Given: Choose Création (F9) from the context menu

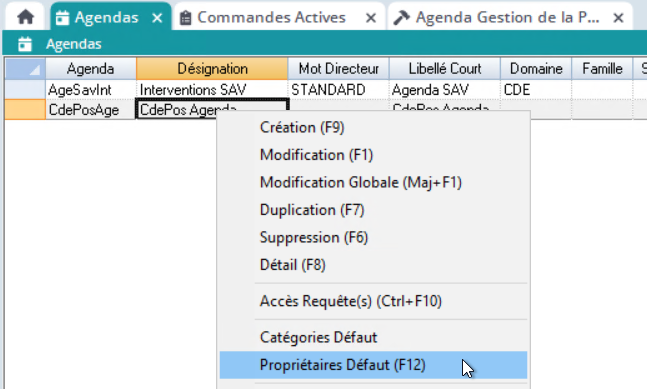Looking at the screenshot, I should [302, 127].
